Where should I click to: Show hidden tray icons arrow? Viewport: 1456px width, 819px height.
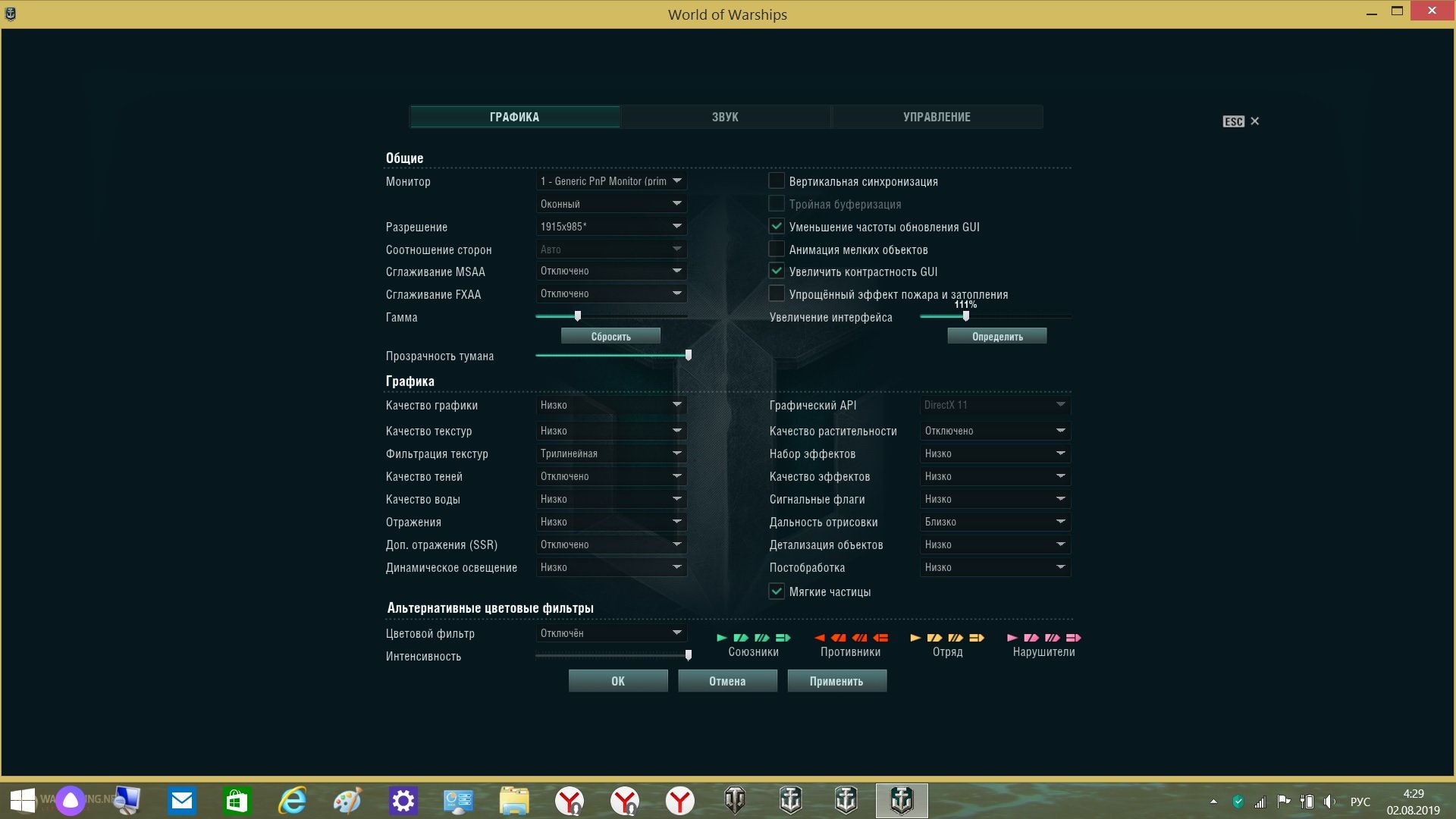pos(1213,802)
